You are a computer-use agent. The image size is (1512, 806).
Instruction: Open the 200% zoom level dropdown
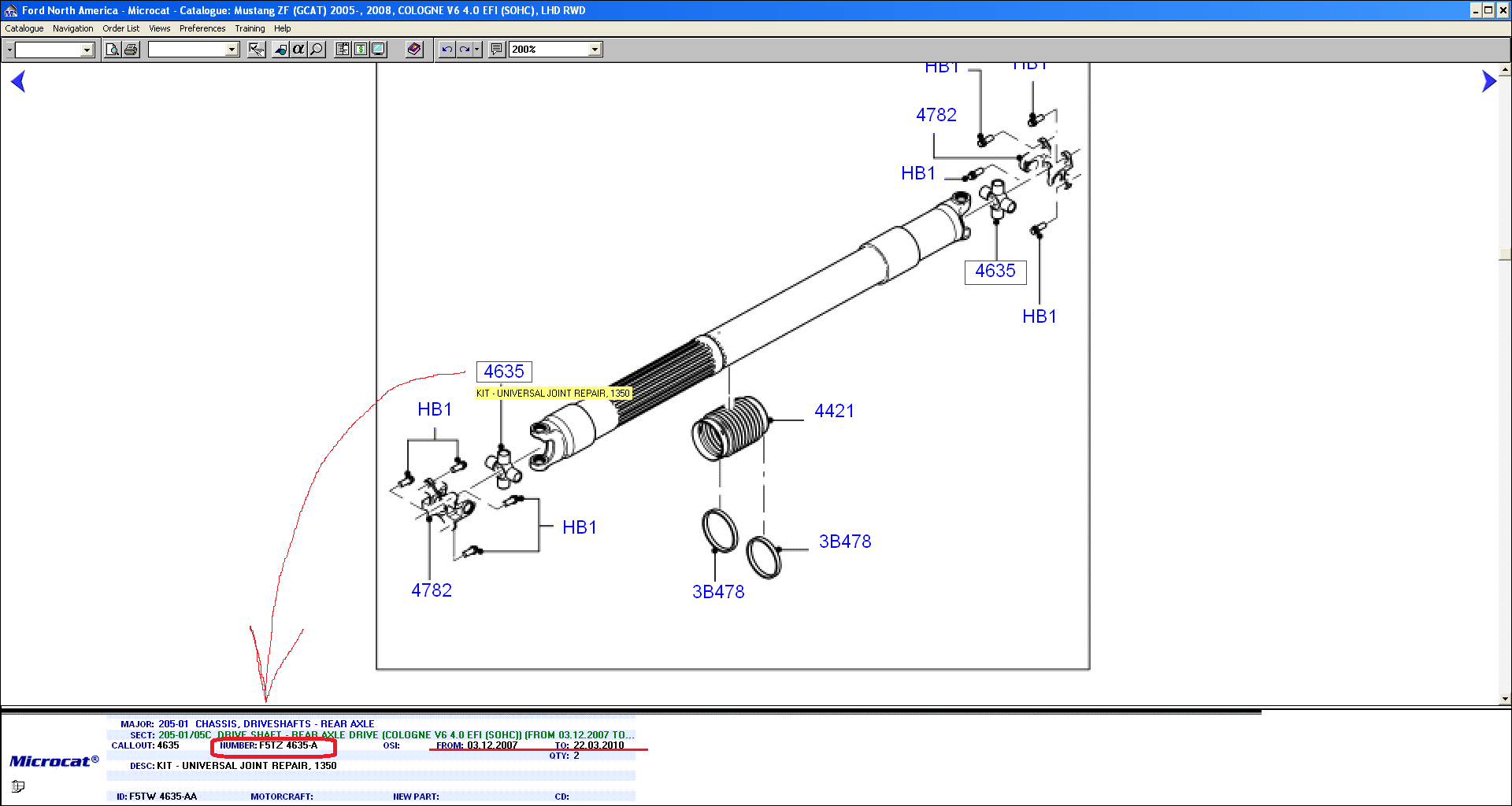tap(595, 50)
